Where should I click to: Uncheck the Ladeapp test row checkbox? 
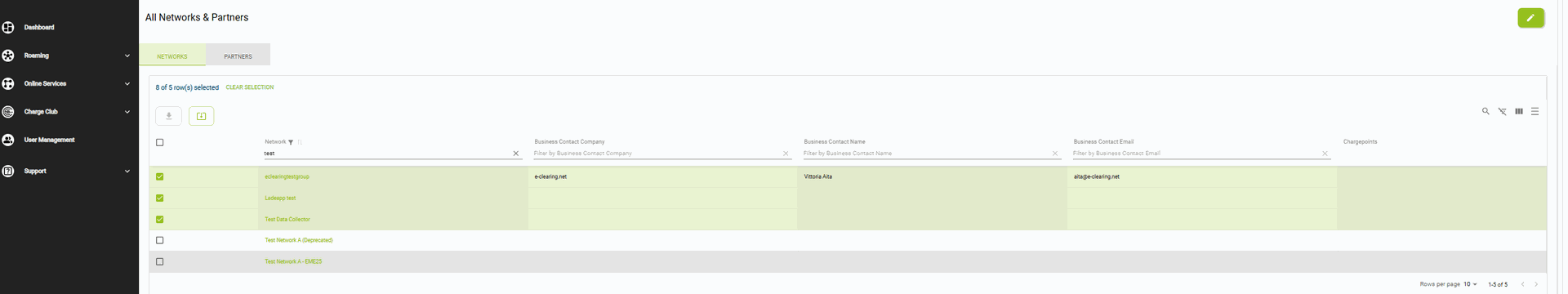tap(159, 198)
